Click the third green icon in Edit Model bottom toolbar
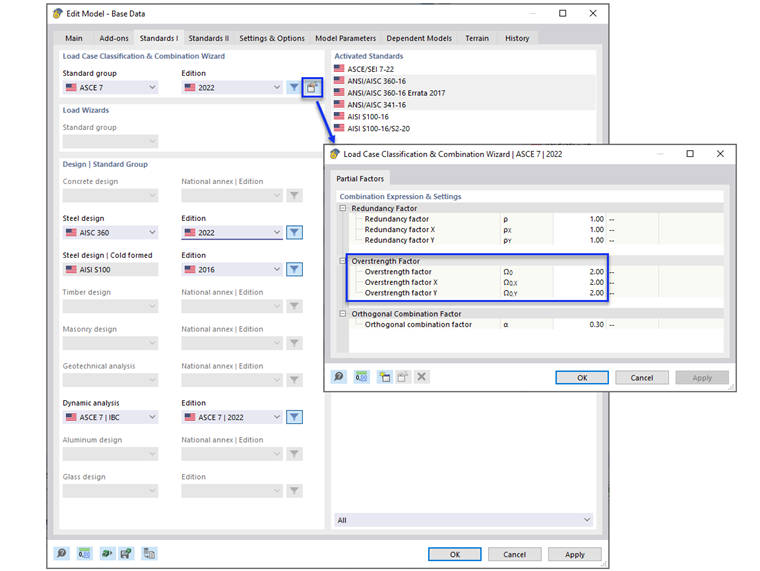The width and height of the screenshot is (760, 571). (x=107, y=554)
